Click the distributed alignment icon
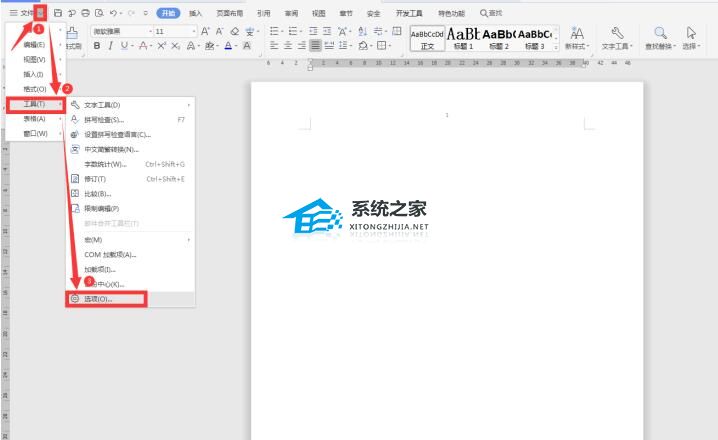718x440 pixels. pyautogui.click(x=329, y=46)
